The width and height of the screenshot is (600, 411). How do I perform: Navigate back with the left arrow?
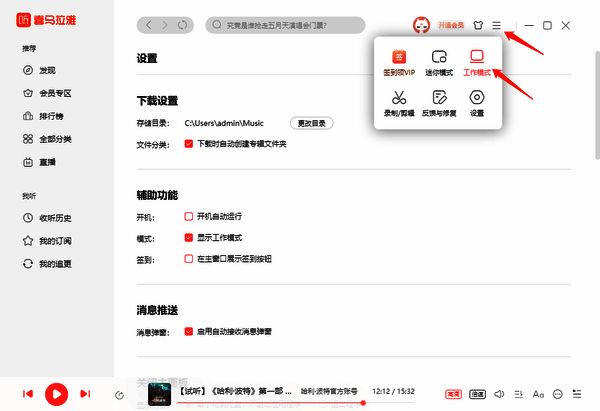[149, 25]
